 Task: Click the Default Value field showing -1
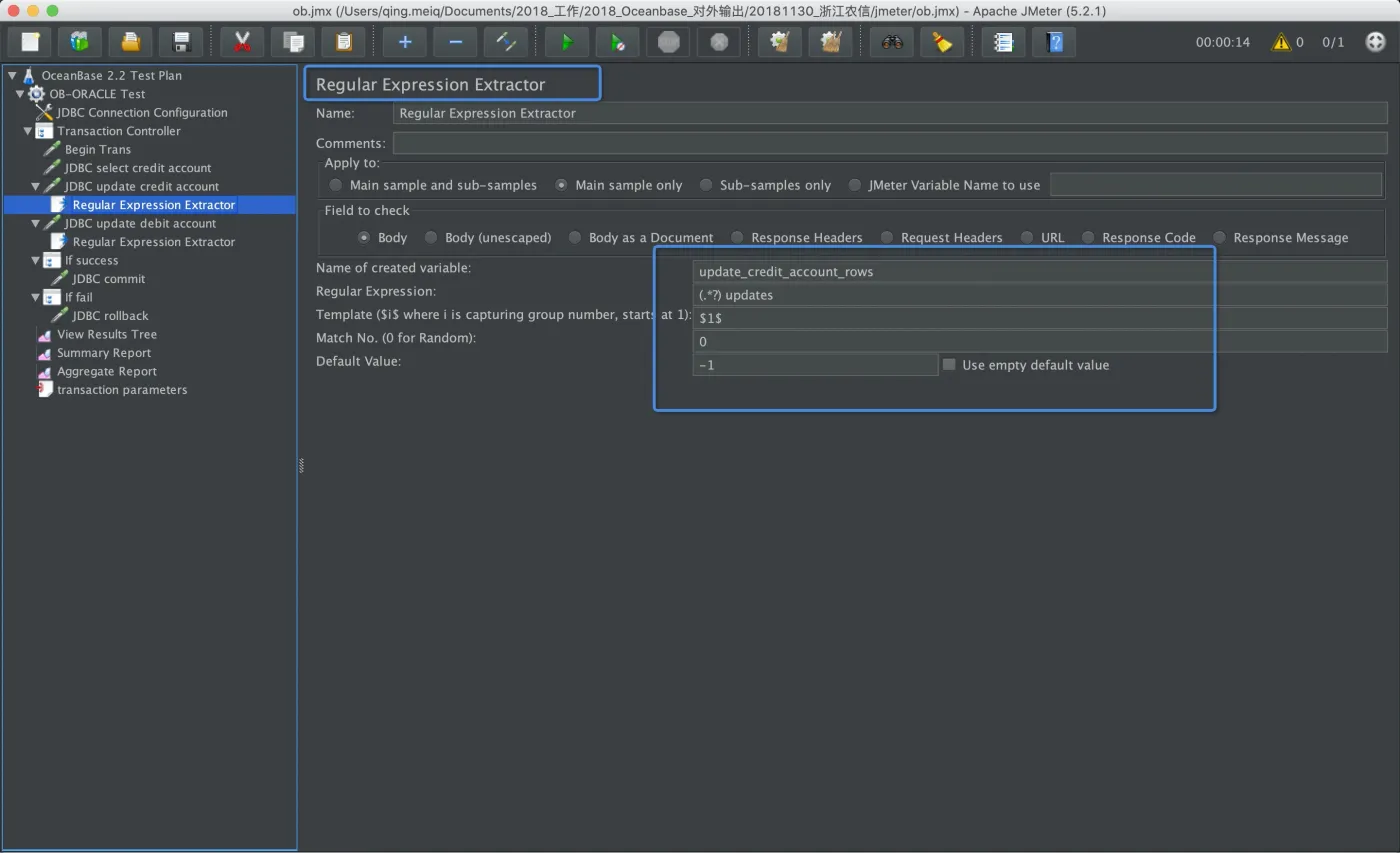tap(815, 365)
